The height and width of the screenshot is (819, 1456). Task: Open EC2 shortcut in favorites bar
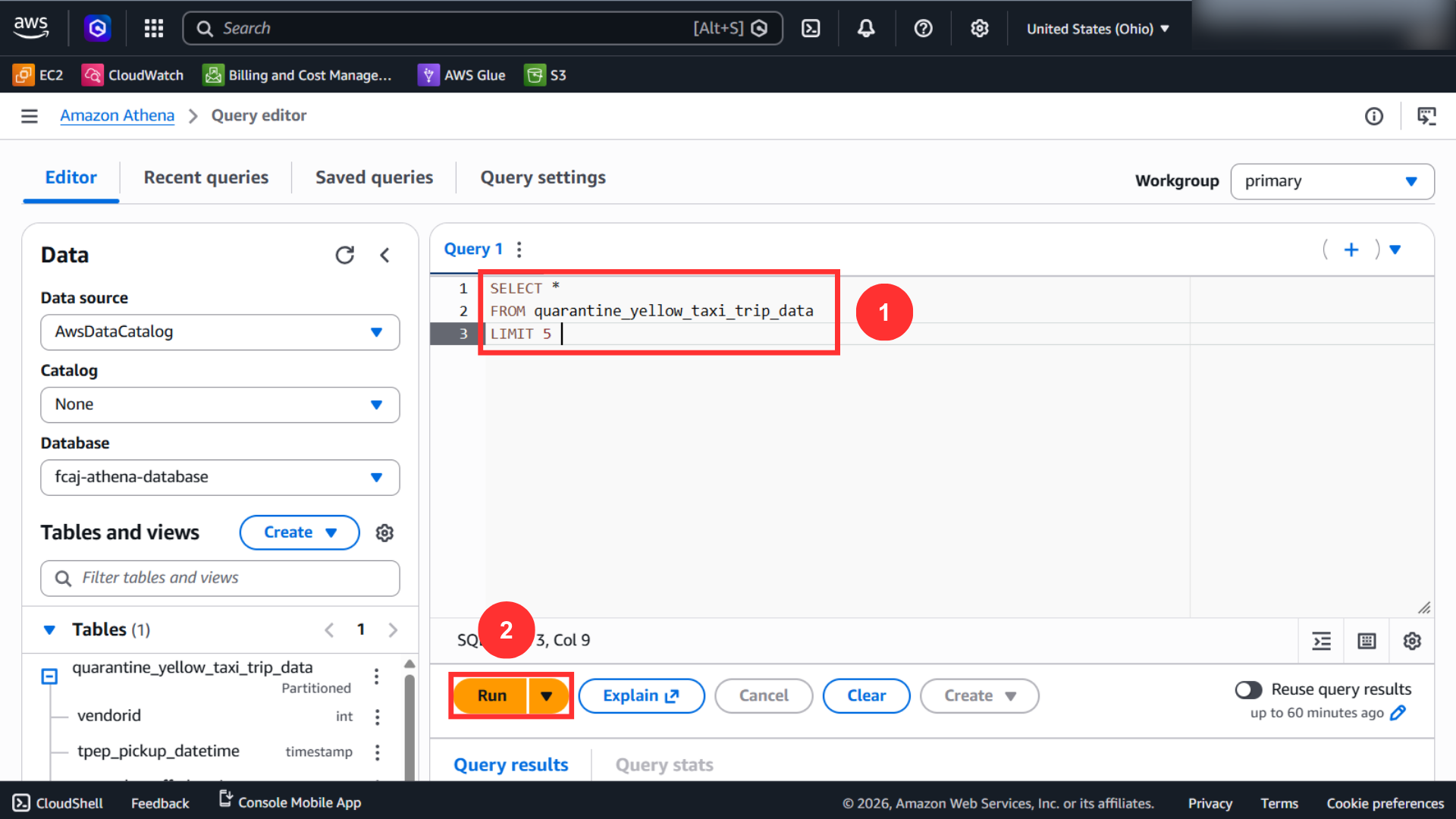pos(39,75)
